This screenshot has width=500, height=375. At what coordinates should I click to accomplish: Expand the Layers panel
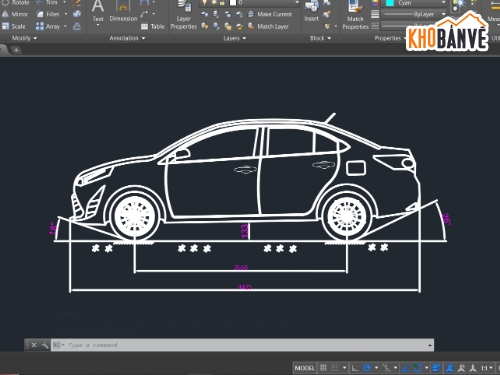tap(235, 38)
